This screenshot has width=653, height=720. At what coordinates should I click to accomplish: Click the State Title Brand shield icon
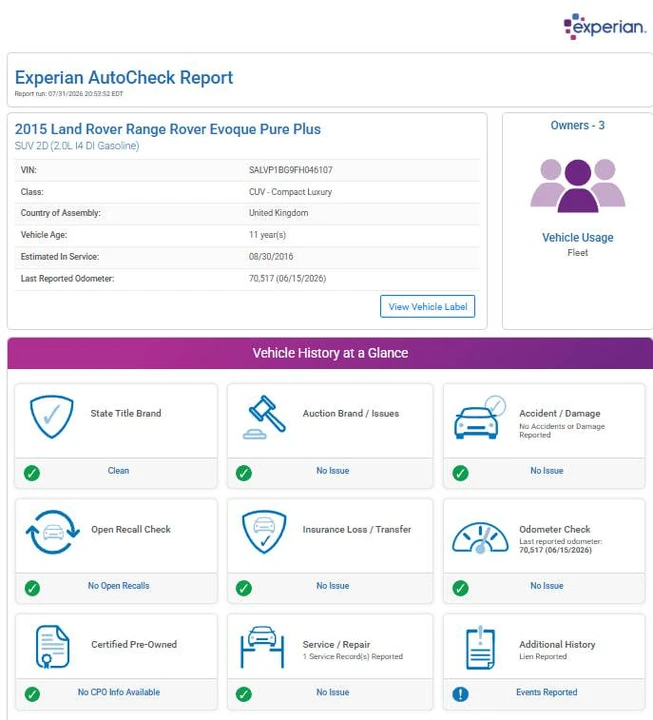[52, 417]
